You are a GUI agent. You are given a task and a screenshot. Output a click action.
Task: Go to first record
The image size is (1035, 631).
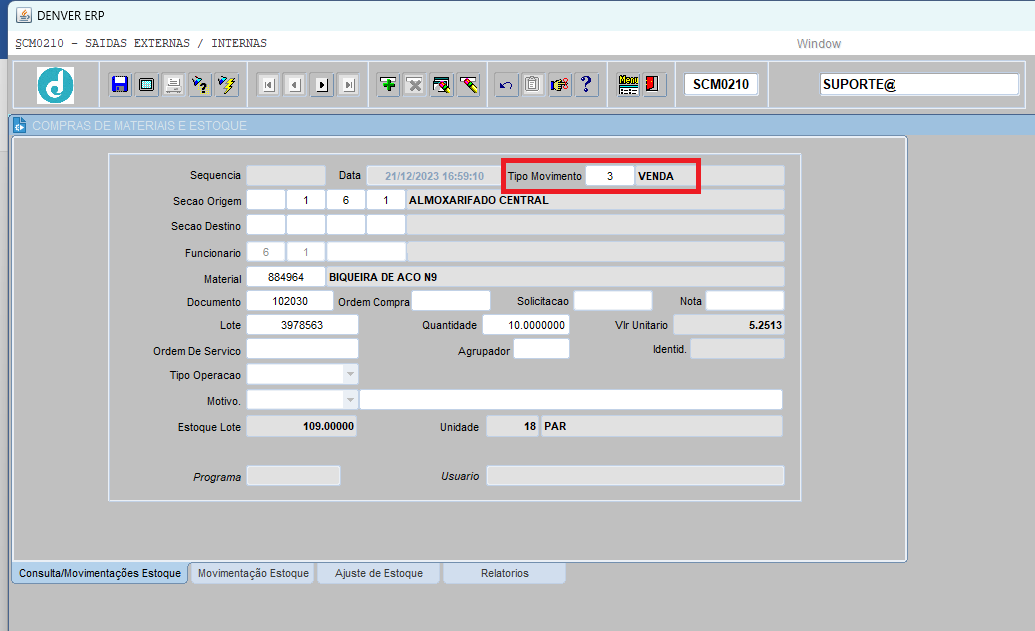268,84
